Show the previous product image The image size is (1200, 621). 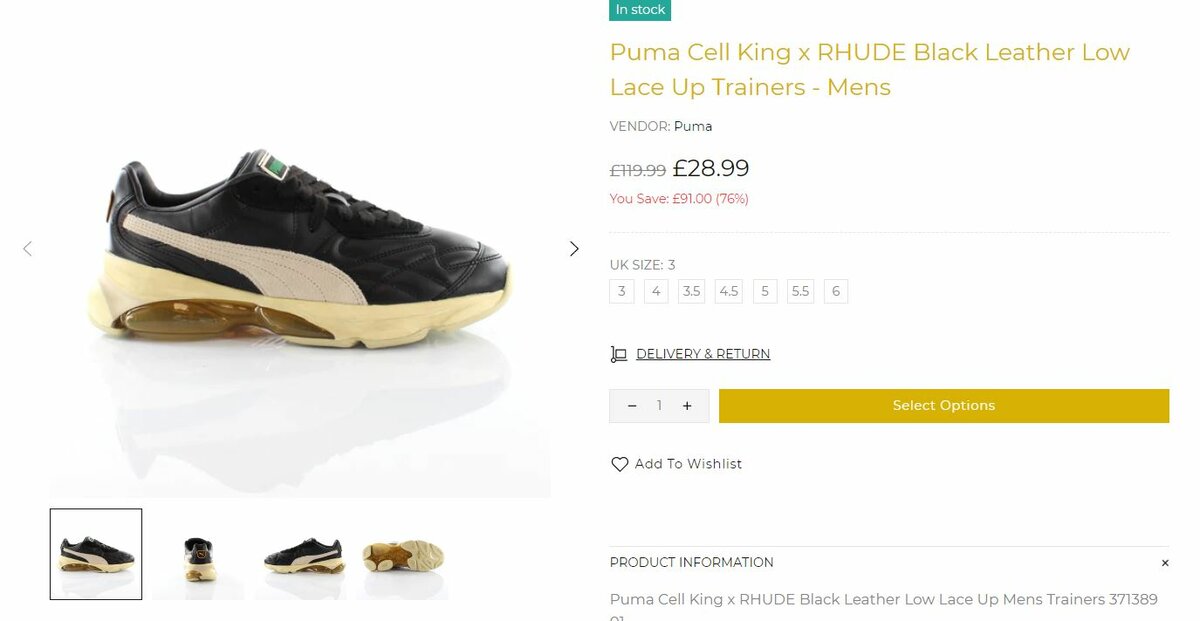(x=27, y=249)
